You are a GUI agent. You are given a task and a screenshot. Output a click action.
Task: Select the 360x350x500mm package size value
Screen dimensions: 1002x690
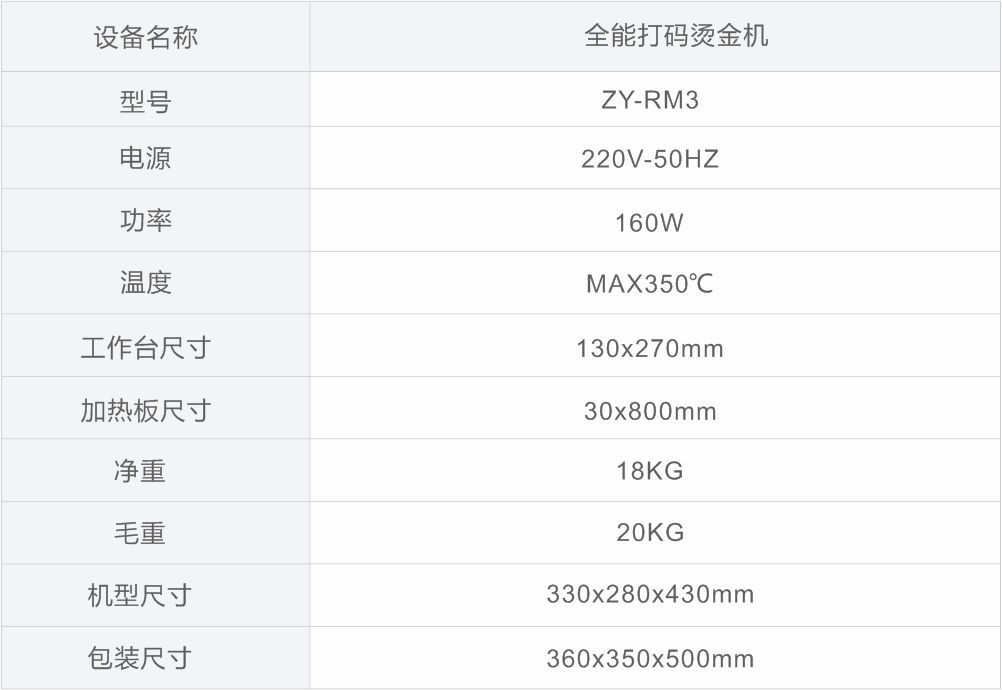(x=650, y=659)
